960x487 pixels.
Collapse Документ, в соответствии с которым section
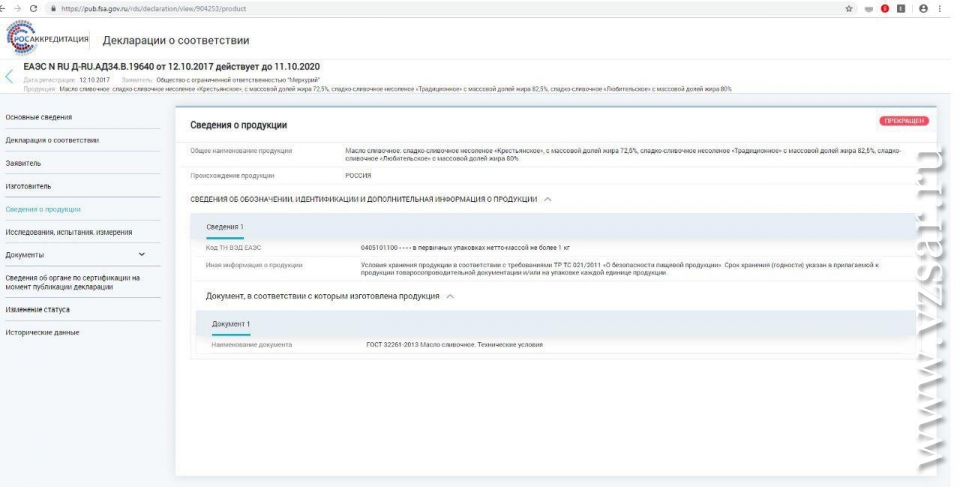[x=450, y=296]
